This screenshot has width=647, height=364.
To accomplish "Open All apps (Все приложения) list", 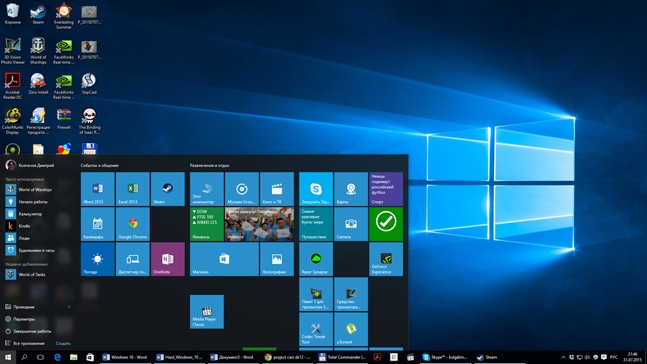I will (x=25, y=343).
